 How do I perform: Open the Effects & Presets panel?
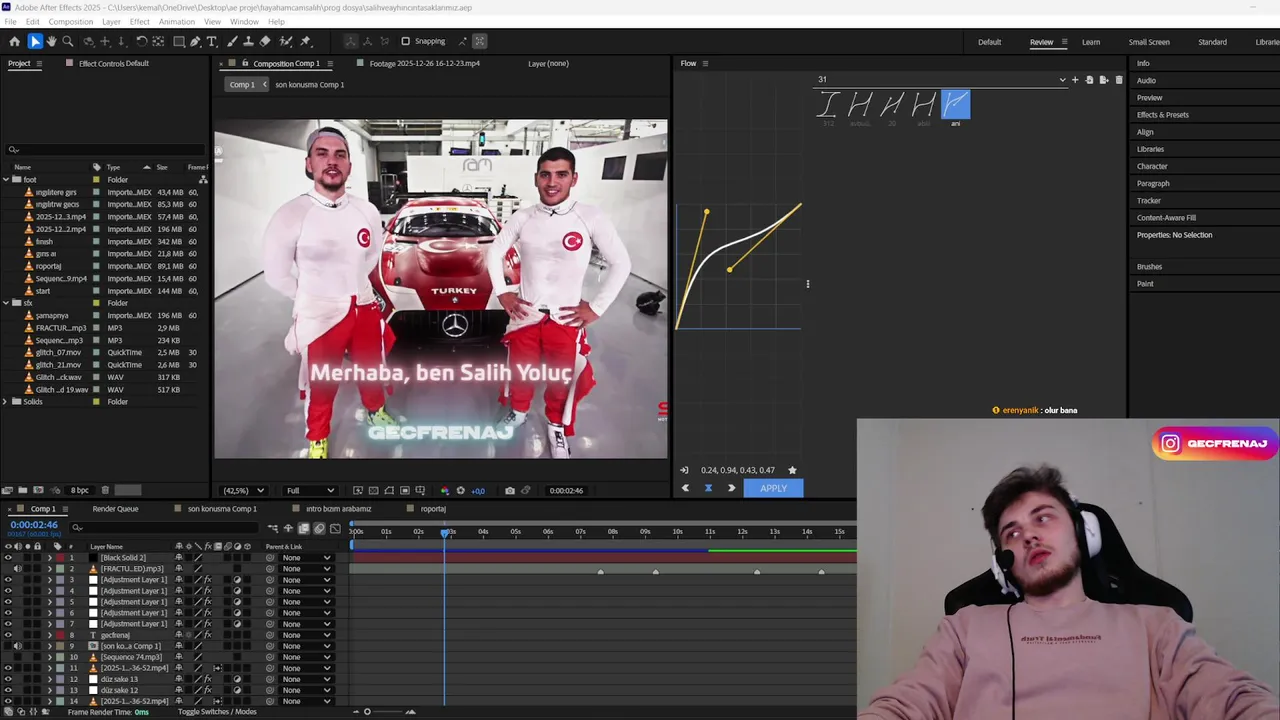[1162, 115]
